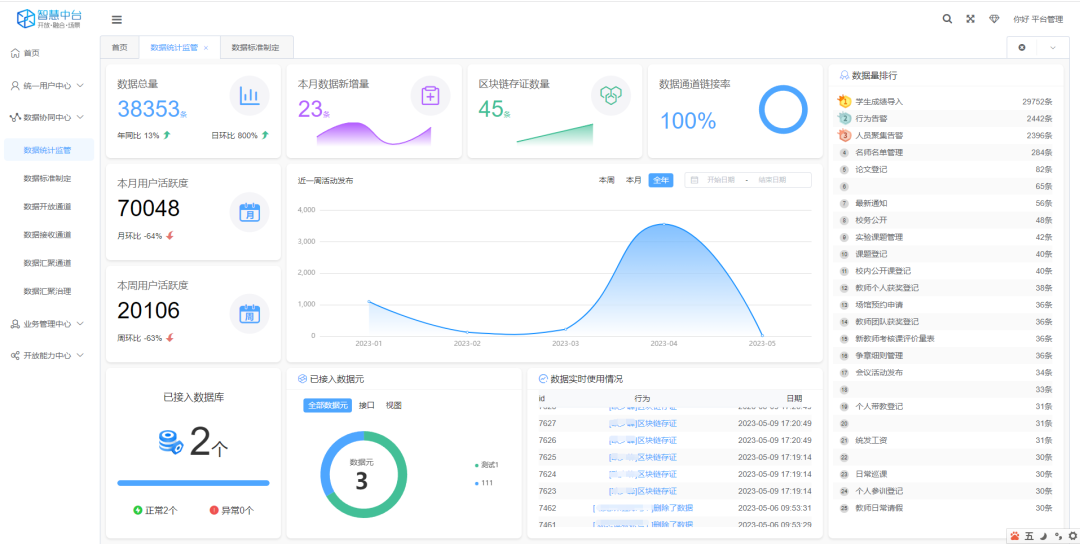Open 数据汇聚治理 in the sidebar
Viewport: 1080px width, 544px height.
(48, 291)
